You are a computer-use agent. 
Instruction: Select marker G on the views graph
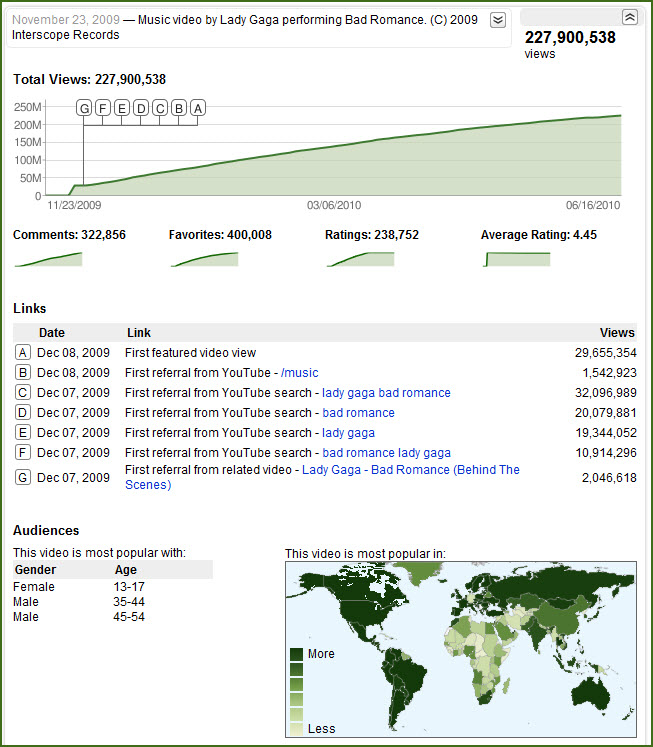tap(84, 108)
